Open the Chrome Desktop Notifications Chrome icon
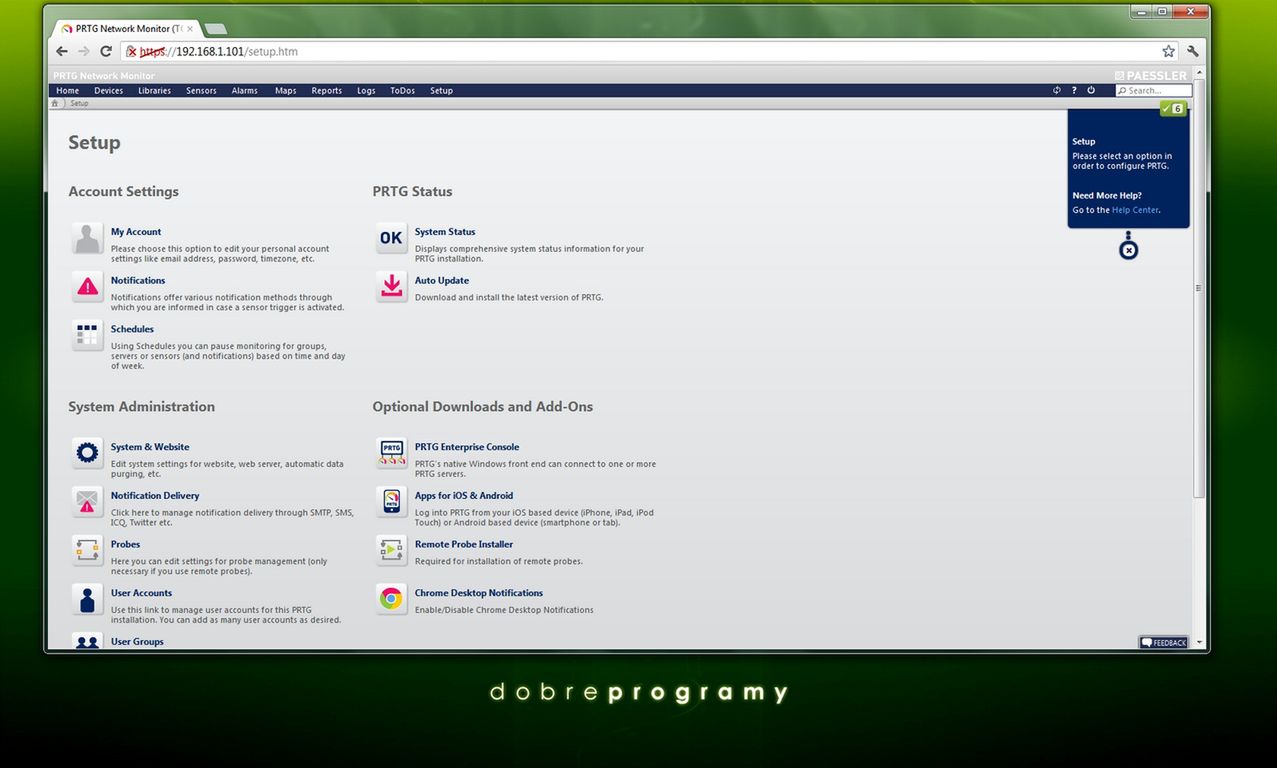 (x=391, y=599)
